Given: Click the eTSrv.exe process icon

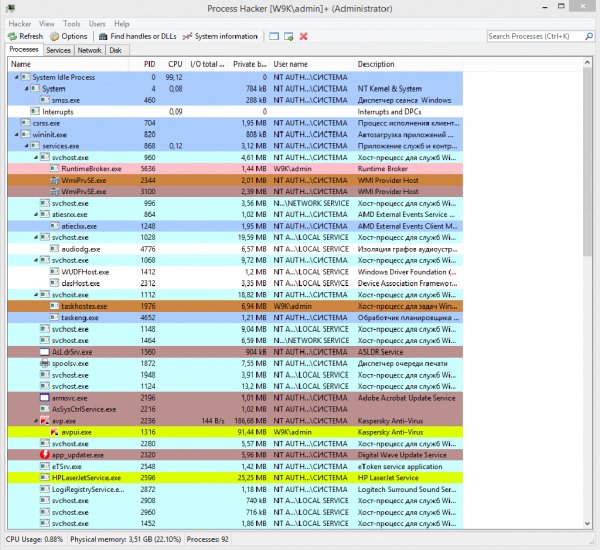Looking at the screenshot, I should 45,466.
